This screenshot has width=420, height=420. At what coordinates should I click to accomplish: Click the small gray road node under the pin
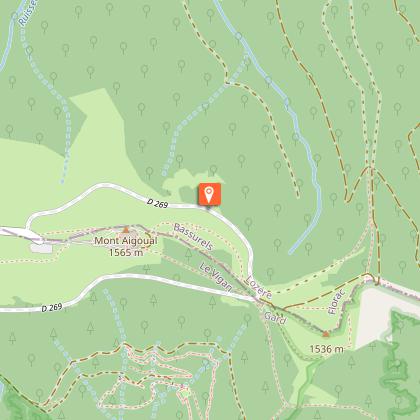tap(208, 207)
